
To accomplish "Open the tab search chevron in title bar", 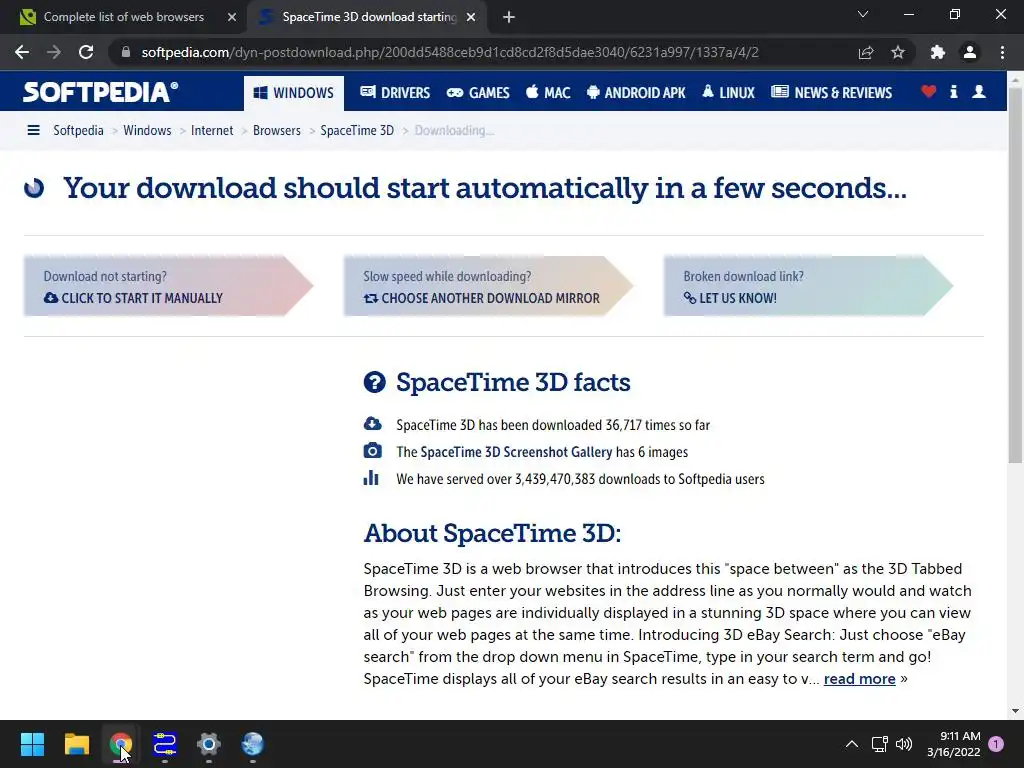I will [x=863, y=14].
